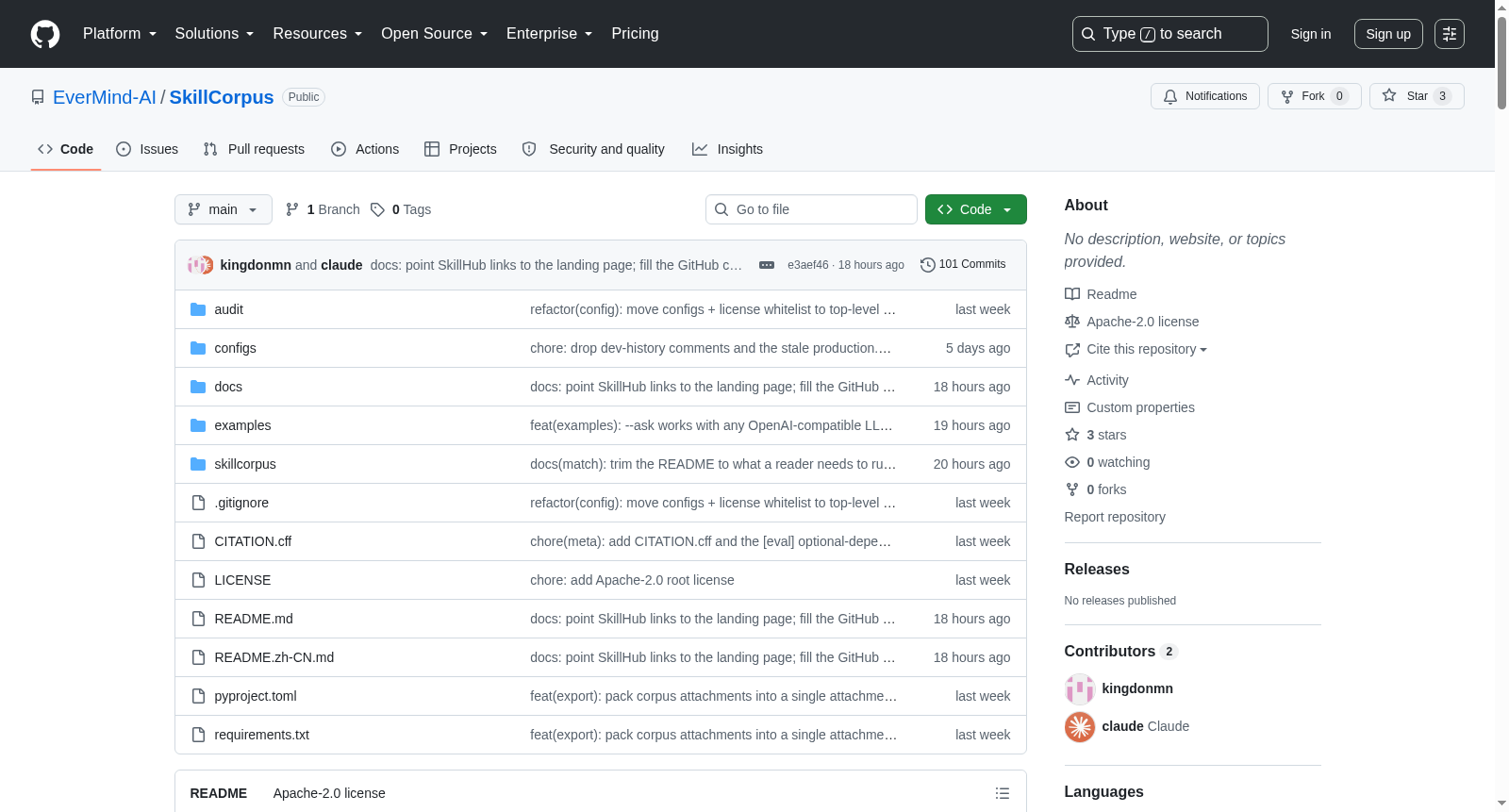1509x812 pixels.
Task: Open the SkillCorpus repository link
Action: [x=222, y=97]
